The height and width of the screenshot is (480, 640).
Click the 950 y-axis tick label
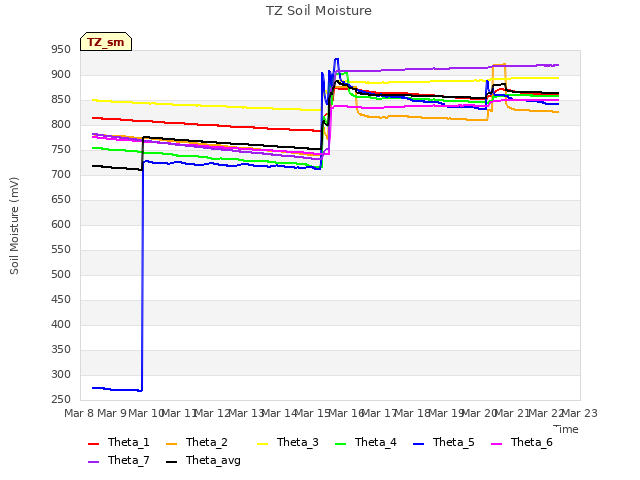(x=61, y=50)
